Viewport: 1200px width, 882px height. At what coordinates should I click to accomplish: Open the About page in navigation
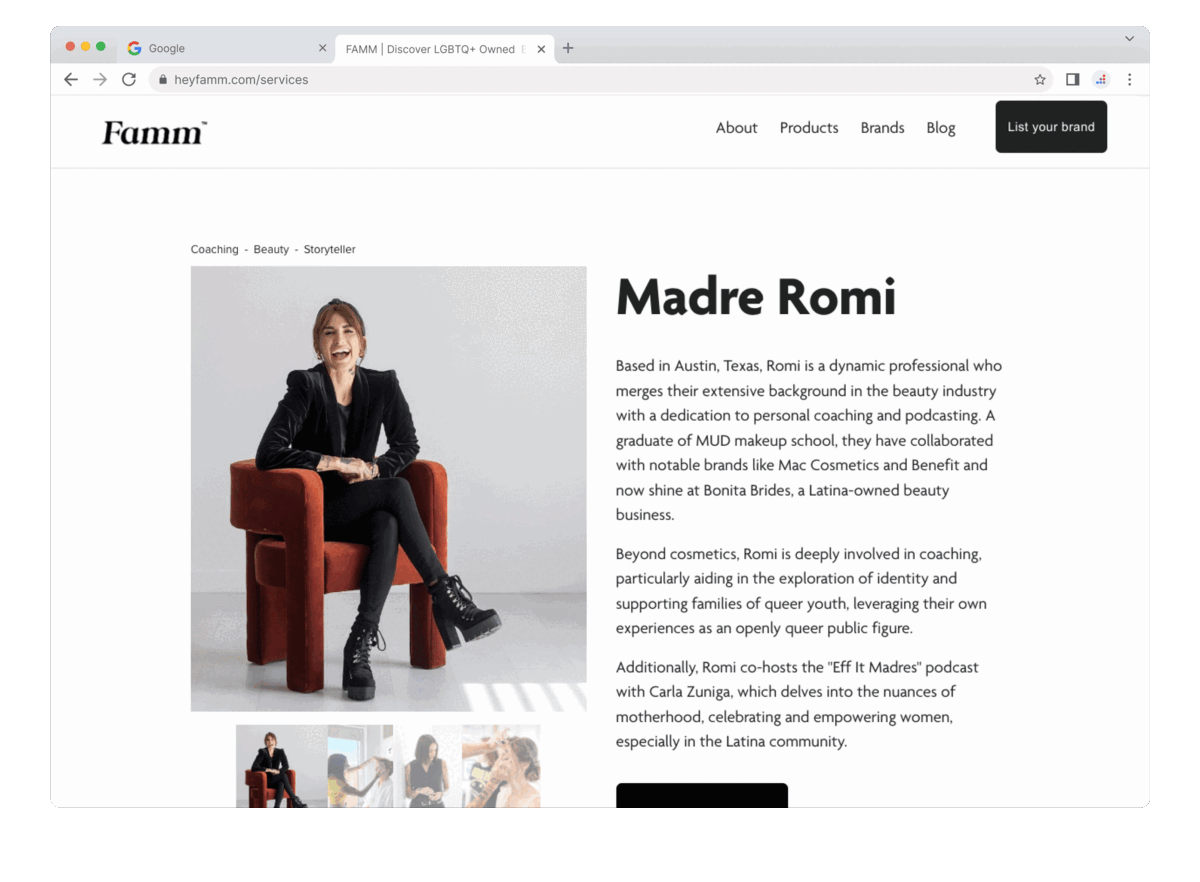pyautogui.click(x=736, y=128)
